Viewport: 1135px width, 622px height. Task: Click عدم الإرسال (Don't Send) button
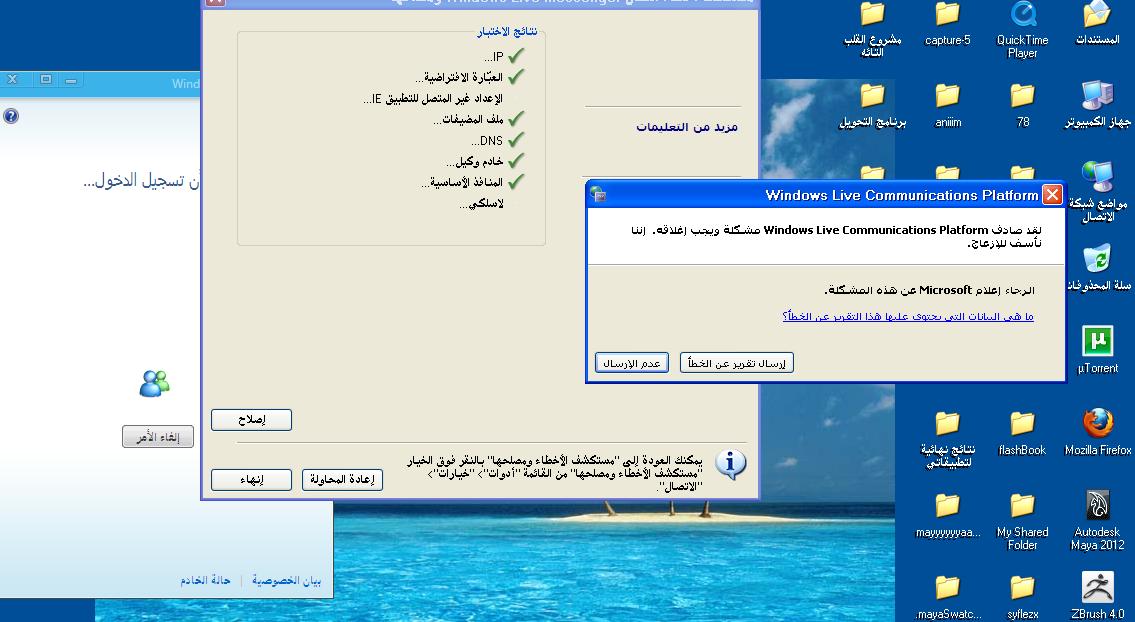click(x=632, y=363)
